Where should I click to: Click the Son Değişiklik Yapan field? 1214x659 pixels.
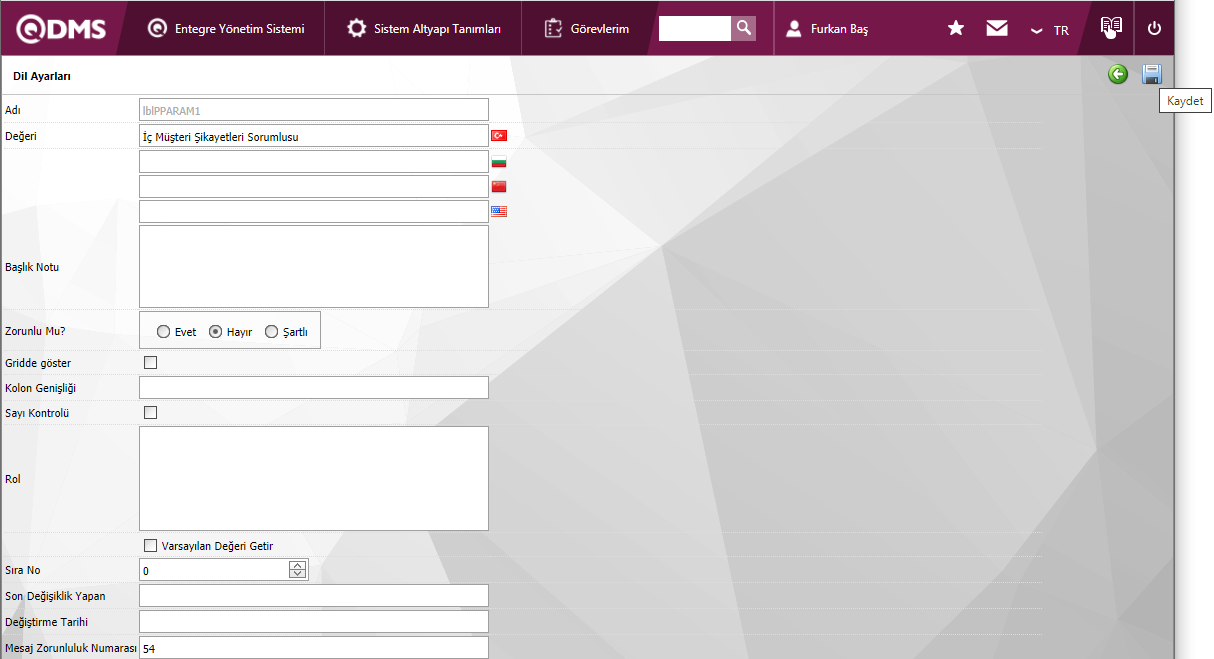click(314, 595)
